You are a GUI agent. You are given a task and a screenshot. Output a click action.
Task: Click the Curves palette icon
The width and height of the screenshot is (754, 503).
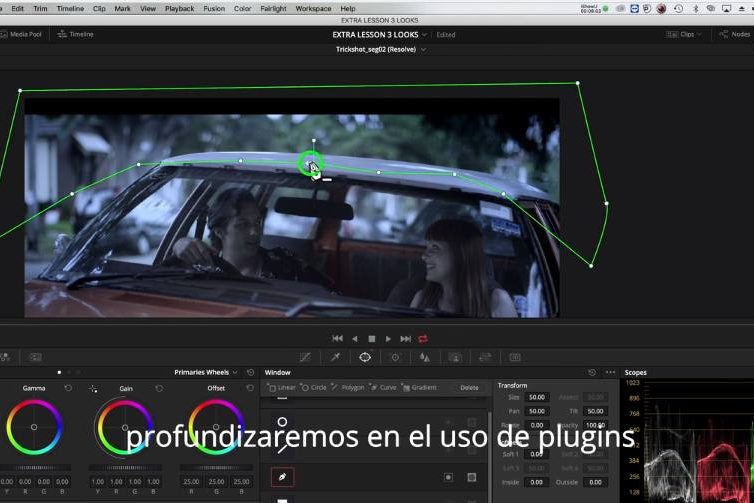(305, 357)
